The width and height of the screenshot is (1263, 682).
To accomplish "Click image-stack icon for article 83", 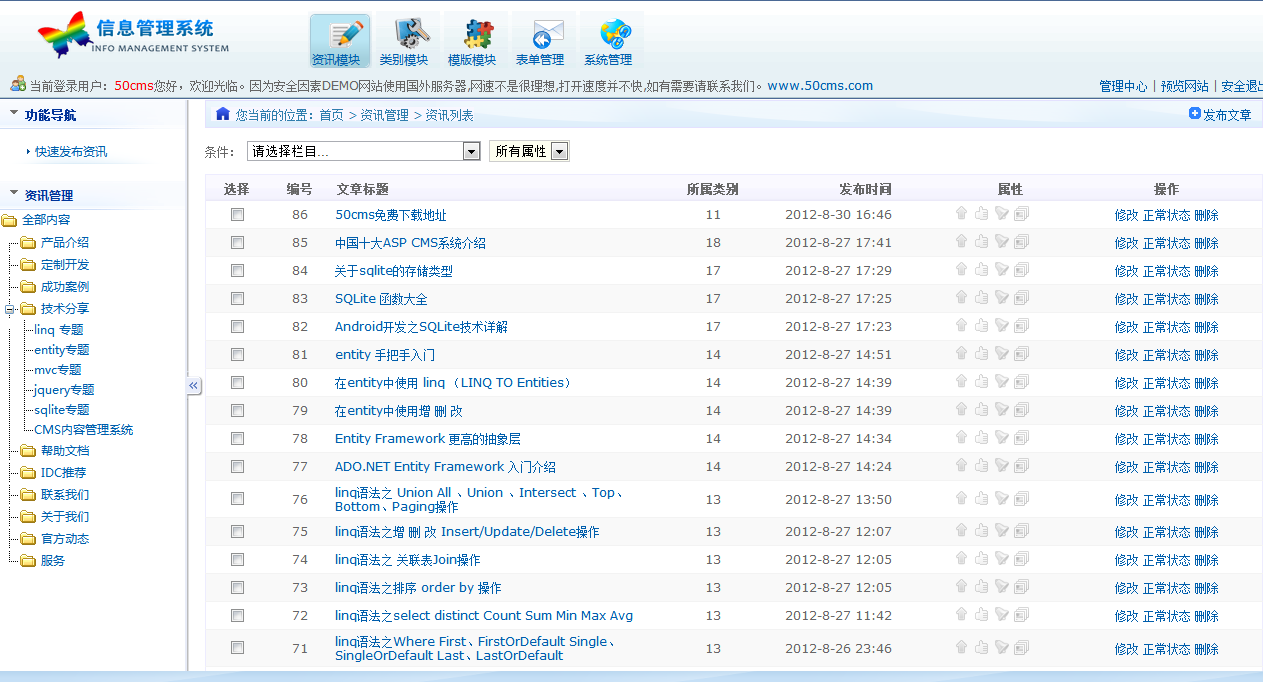I will pyautogui.click(x=1021, y=298).
